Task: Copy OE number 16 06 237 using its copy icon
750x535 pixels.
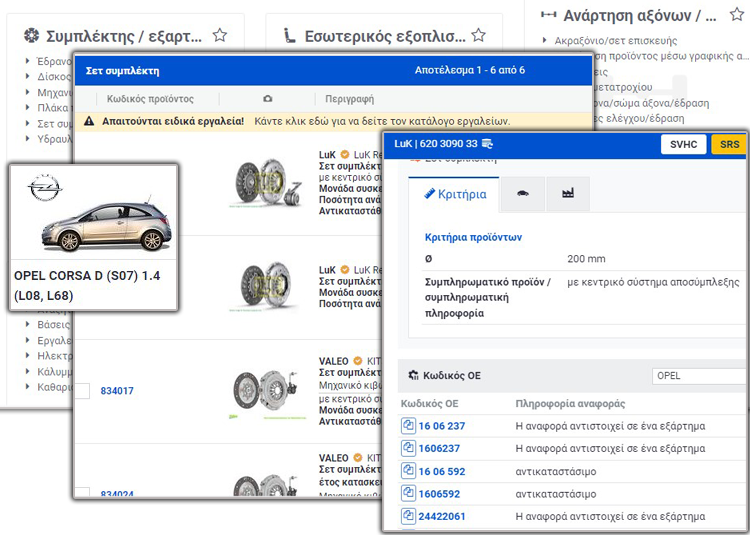Action: [408, 426]
